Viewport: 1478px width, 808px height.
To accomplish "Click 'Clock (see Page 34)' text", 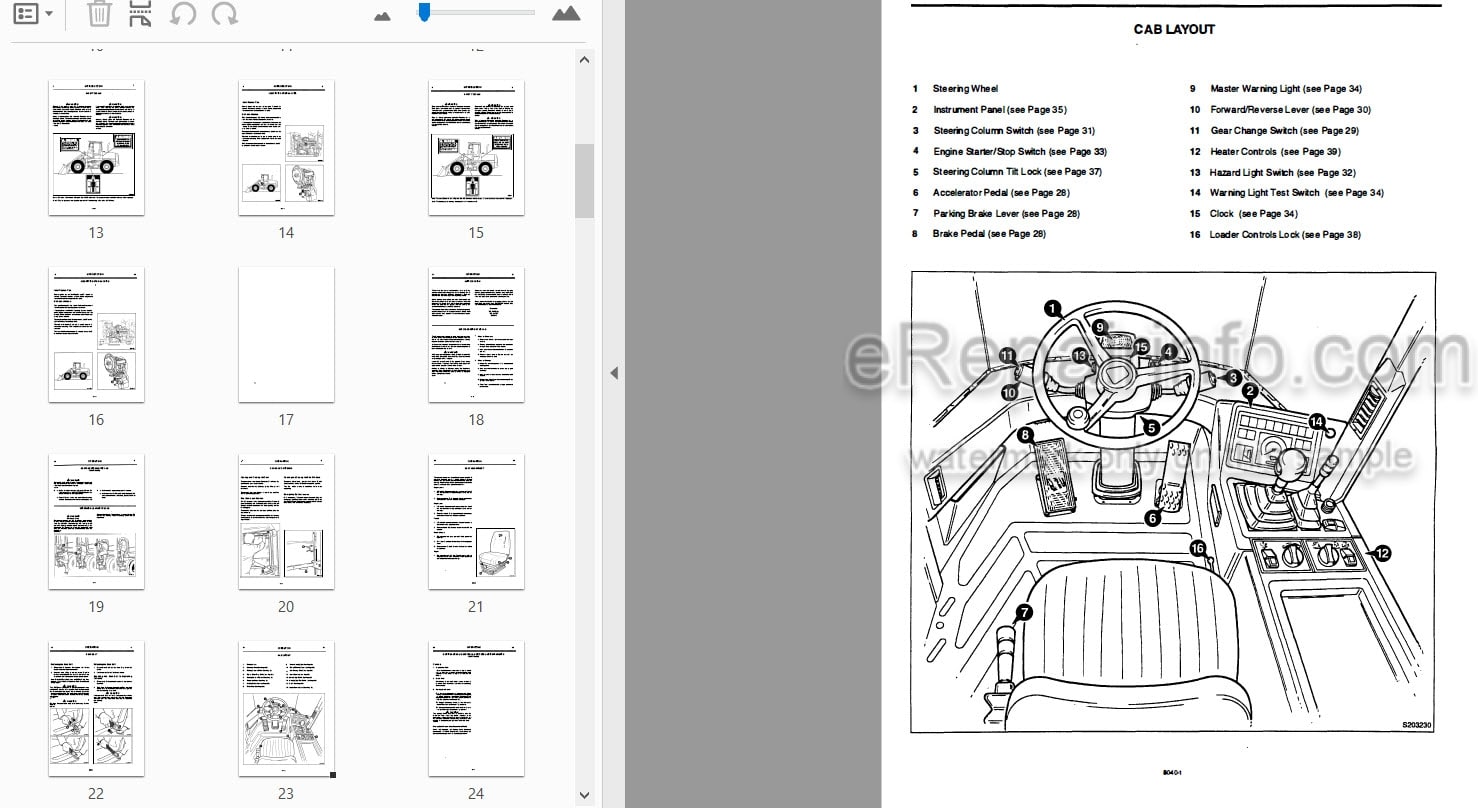I will (x=1253, y=214).
